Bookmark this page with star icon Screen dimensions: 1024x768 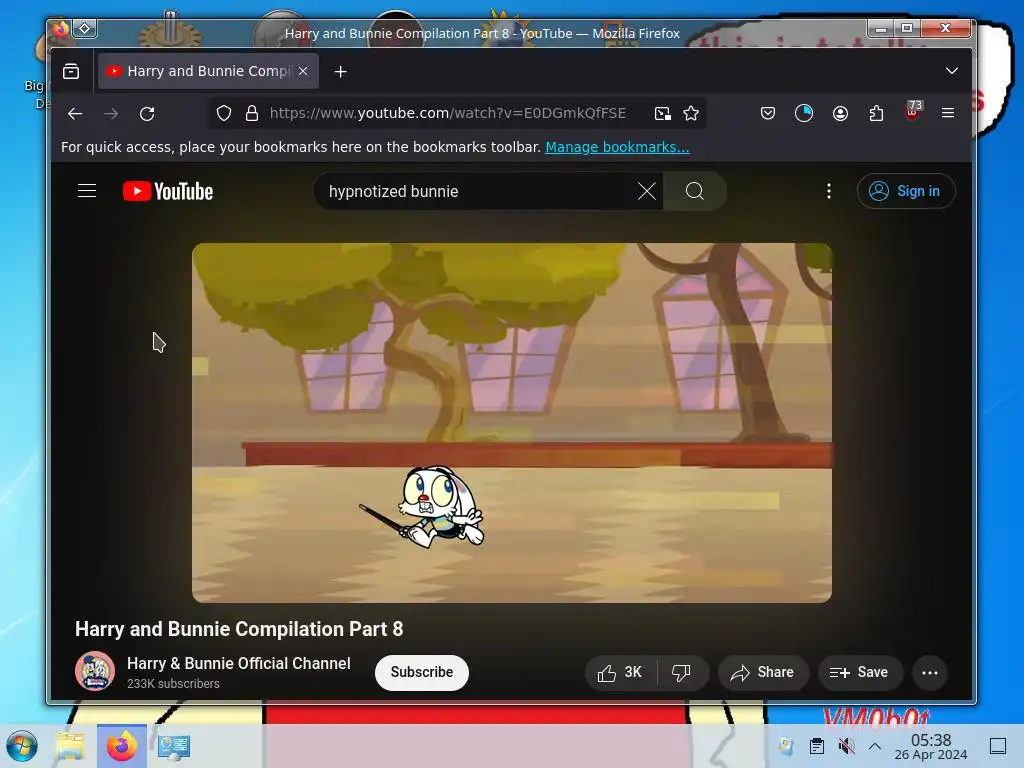coord(691,114)
